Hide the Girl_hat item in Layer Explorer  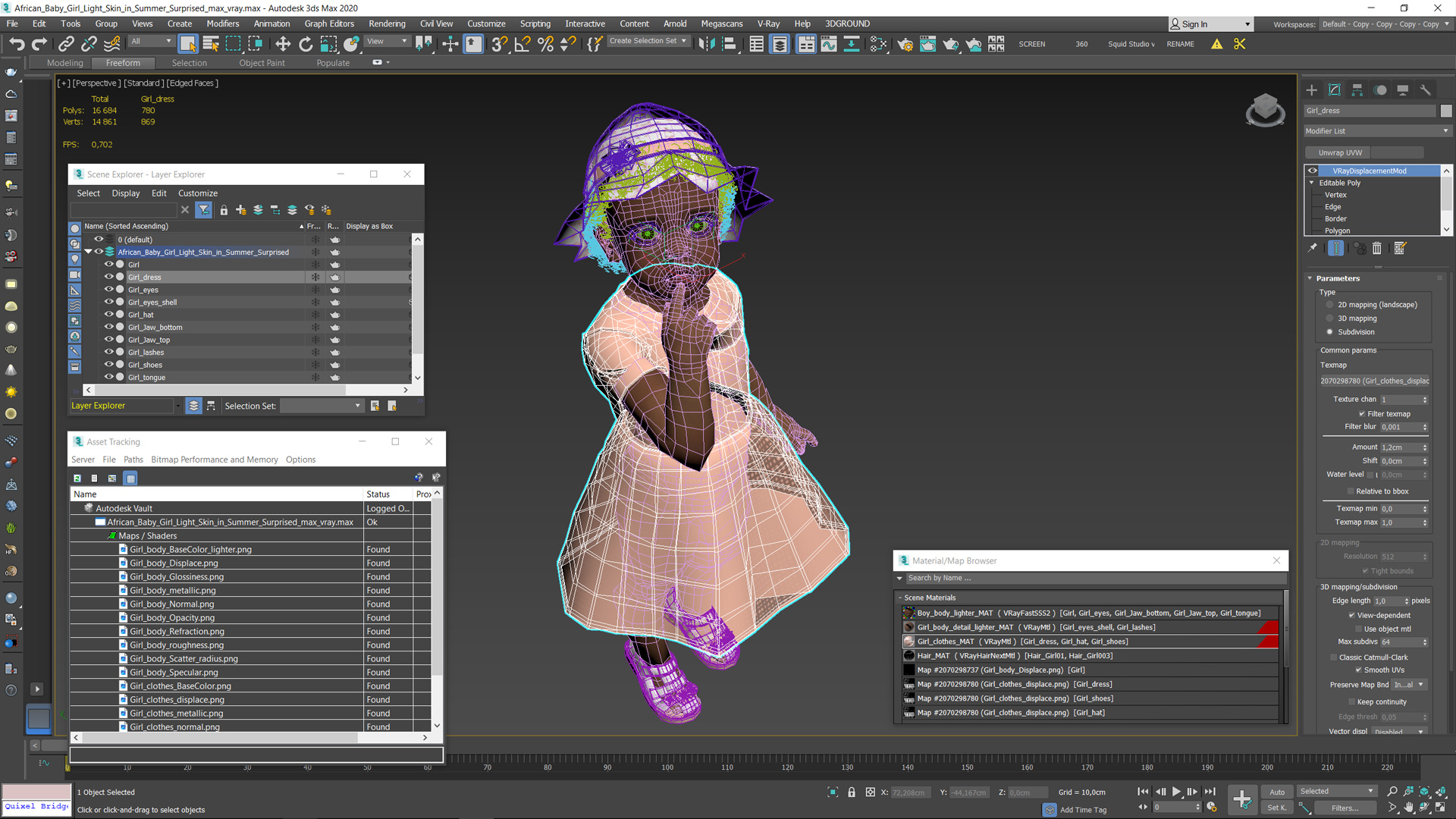(x=108, y=314)
